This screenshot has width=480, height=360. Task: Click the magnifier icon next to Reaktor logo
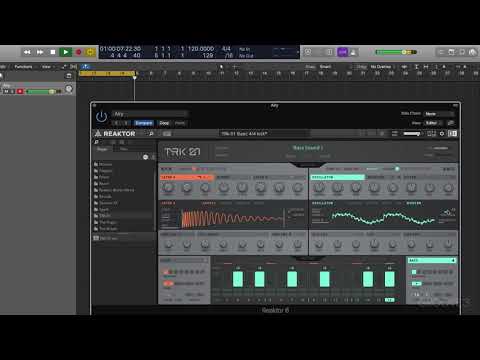click(x=151, y=134)
